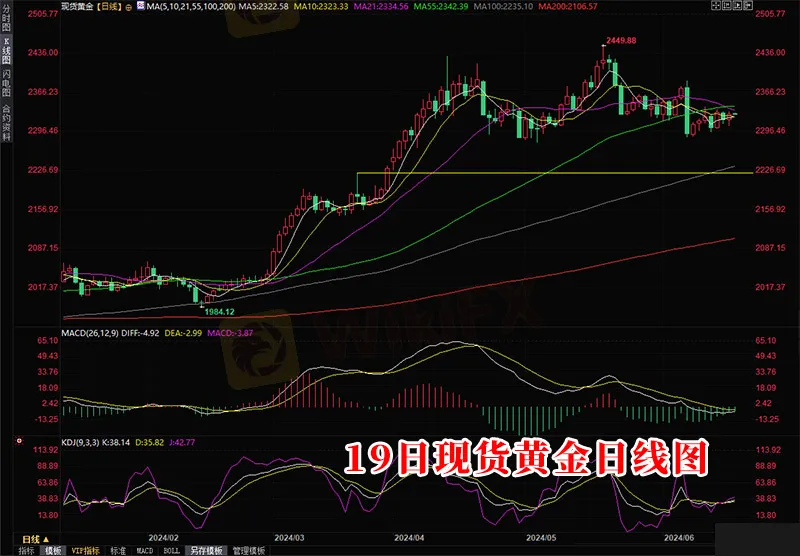Choose the MACD template button
Screen dimensions: 800x556
coord(145,551)
